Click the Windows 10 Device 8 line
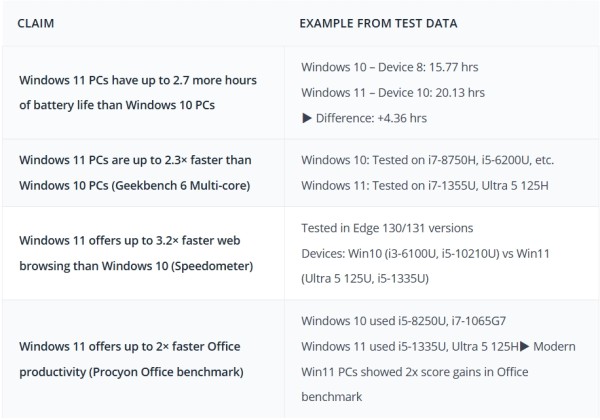This screenshot has width=600, height=420. [390, 67]
